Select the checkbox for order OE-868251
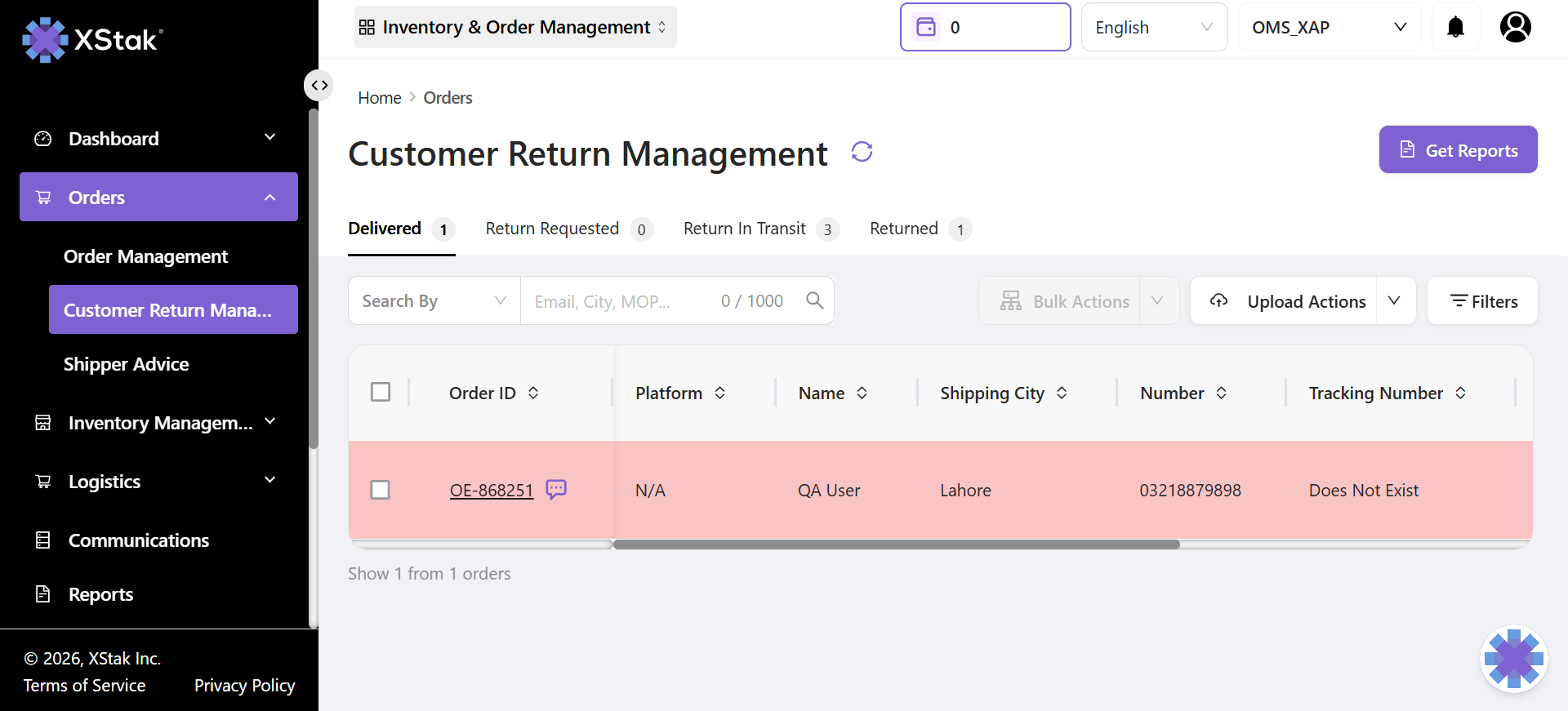Image resolution: width=1568 pixels, height=711 pixels. click(381, 490)
